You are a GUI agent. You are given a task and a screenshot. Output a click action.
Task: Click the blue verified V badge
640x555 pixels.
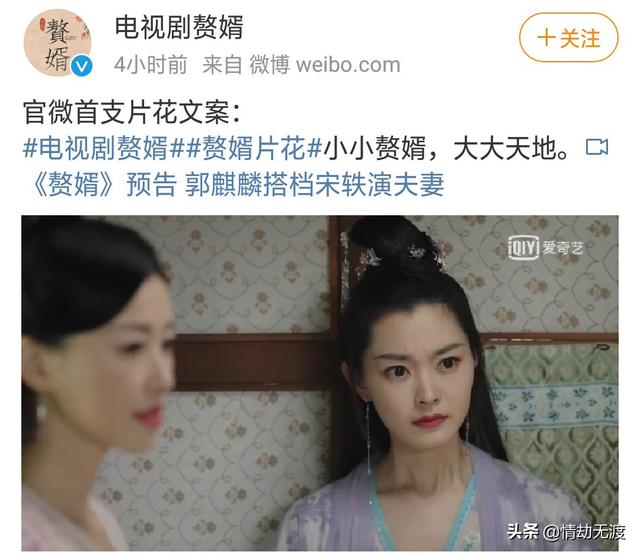point(82,66)
